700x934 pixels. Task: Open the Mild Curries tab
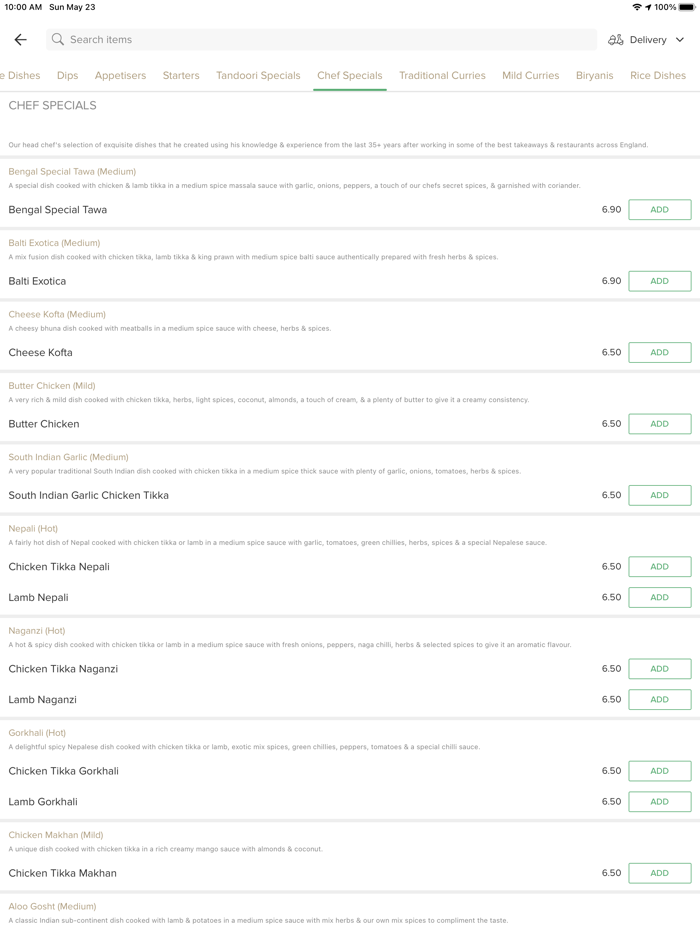pos(530,76)
